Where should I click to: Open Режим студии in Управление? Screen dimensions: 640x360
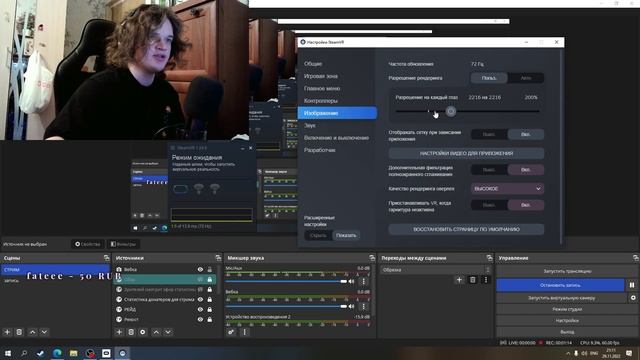tap(567, 309)
